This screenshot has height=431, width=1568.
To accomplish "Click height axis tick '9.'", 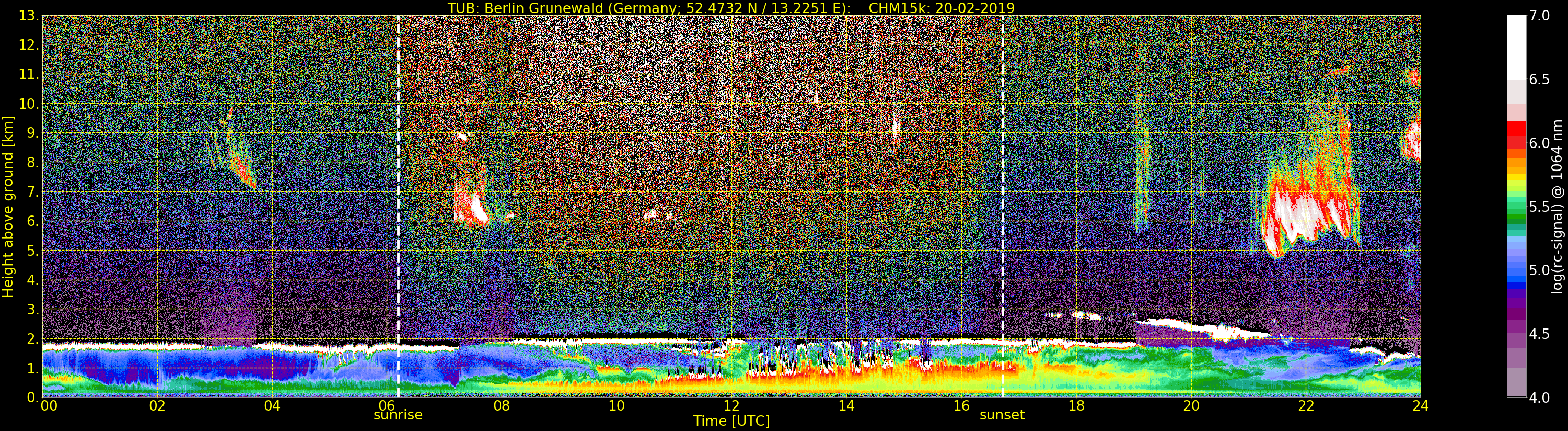I will 32,133.
